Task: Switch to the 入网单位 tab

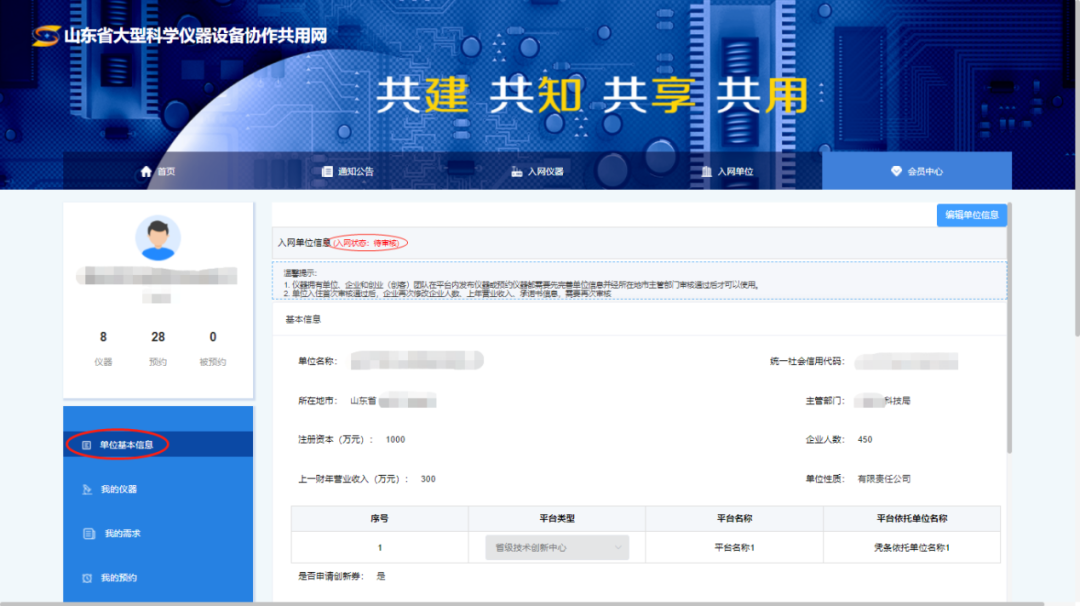Action: click(x=735, y=171)
